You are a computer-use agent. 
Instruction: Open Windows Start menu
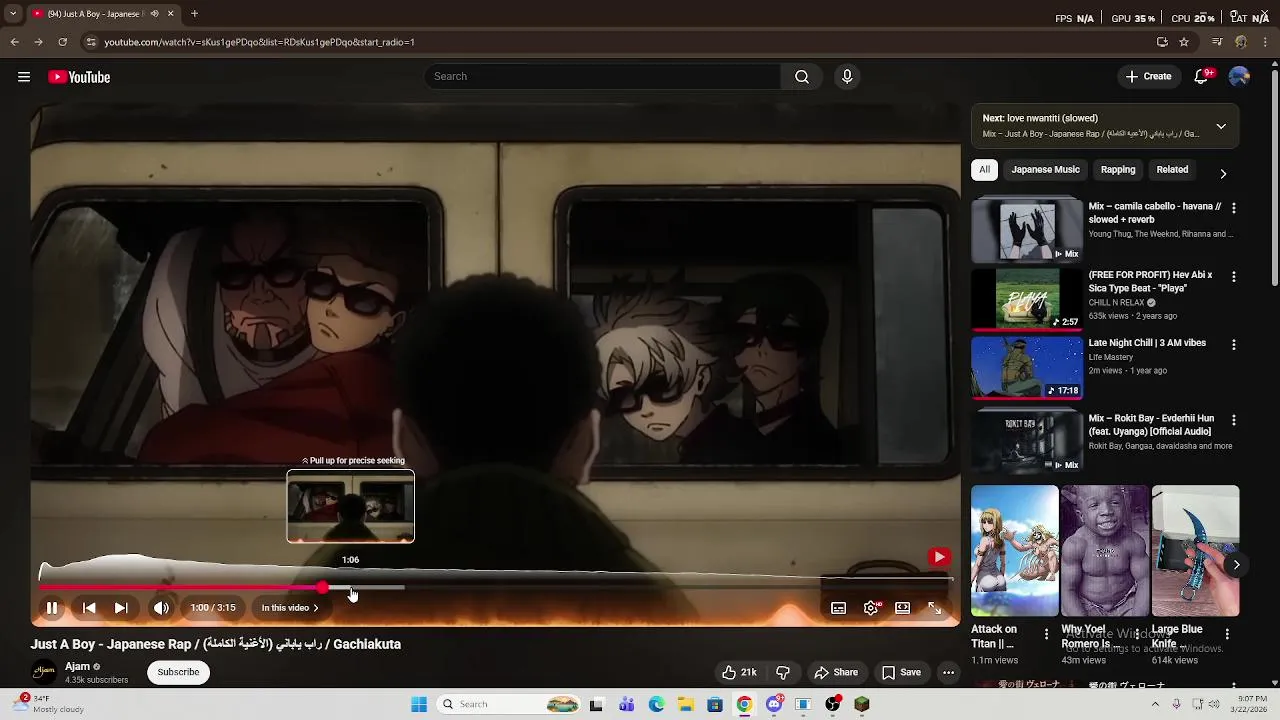point(419,704)
